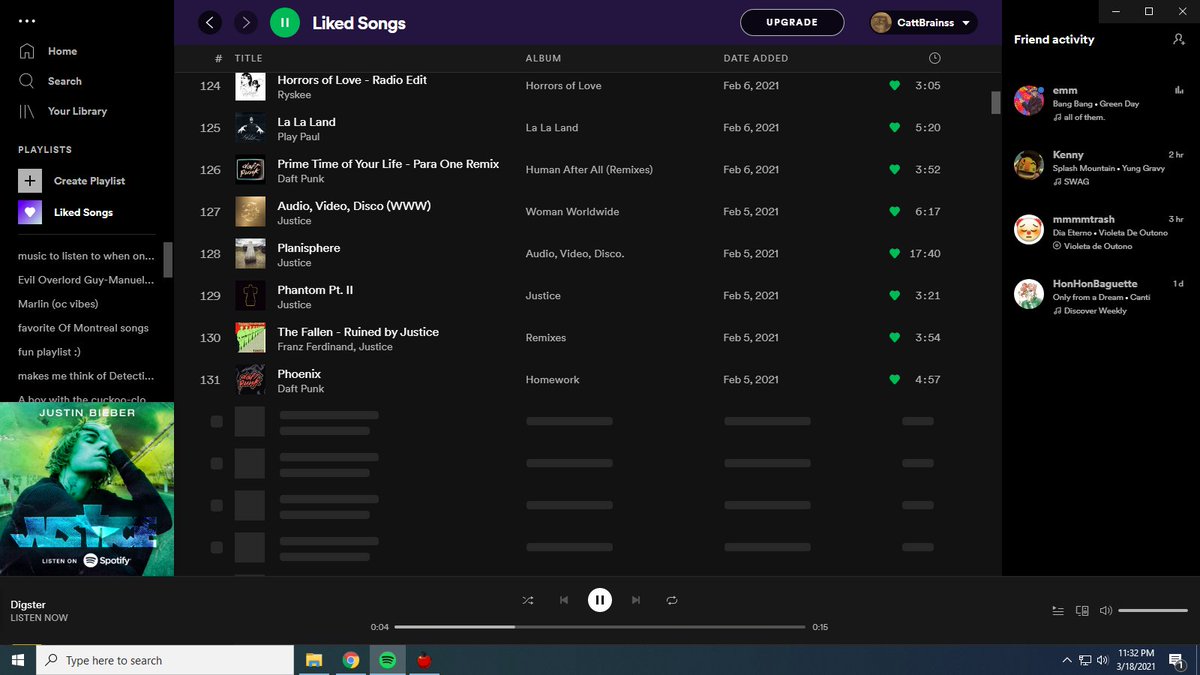This screenshot has height=675, width=1200.
Task: Open Play Paul artist link
Action: tap(298, 137)
